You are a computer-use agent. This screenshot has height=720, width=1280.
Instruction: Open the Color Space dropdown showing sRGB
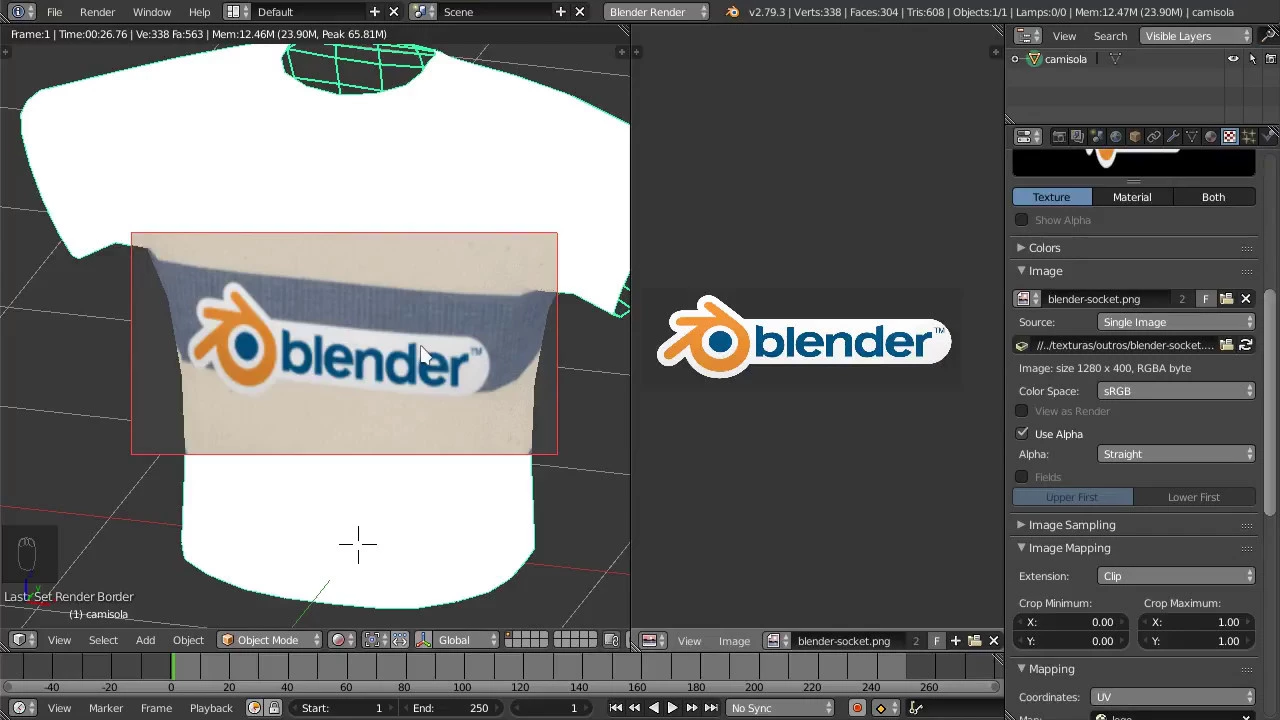pos(1176,391)
